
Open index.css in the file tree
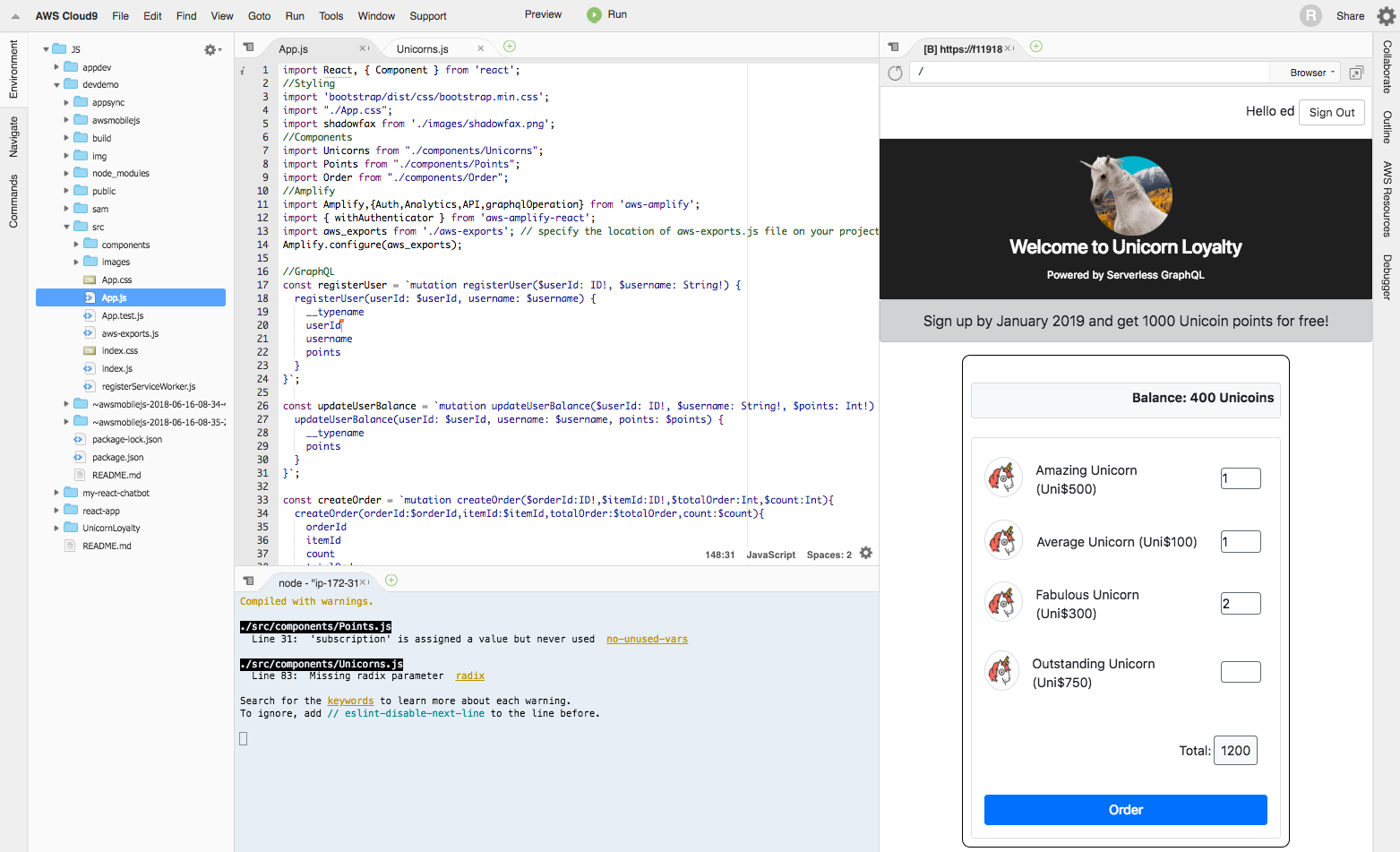tap(119, 351)
